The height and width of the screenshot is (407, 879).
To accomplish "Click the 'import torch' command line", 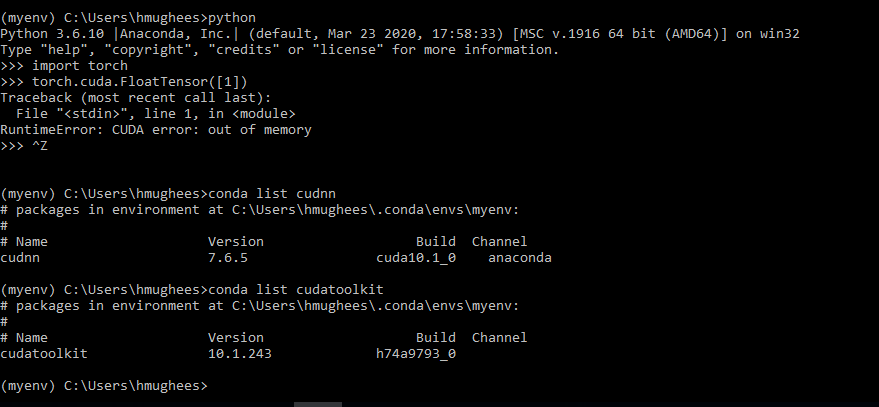I will 64,66.
